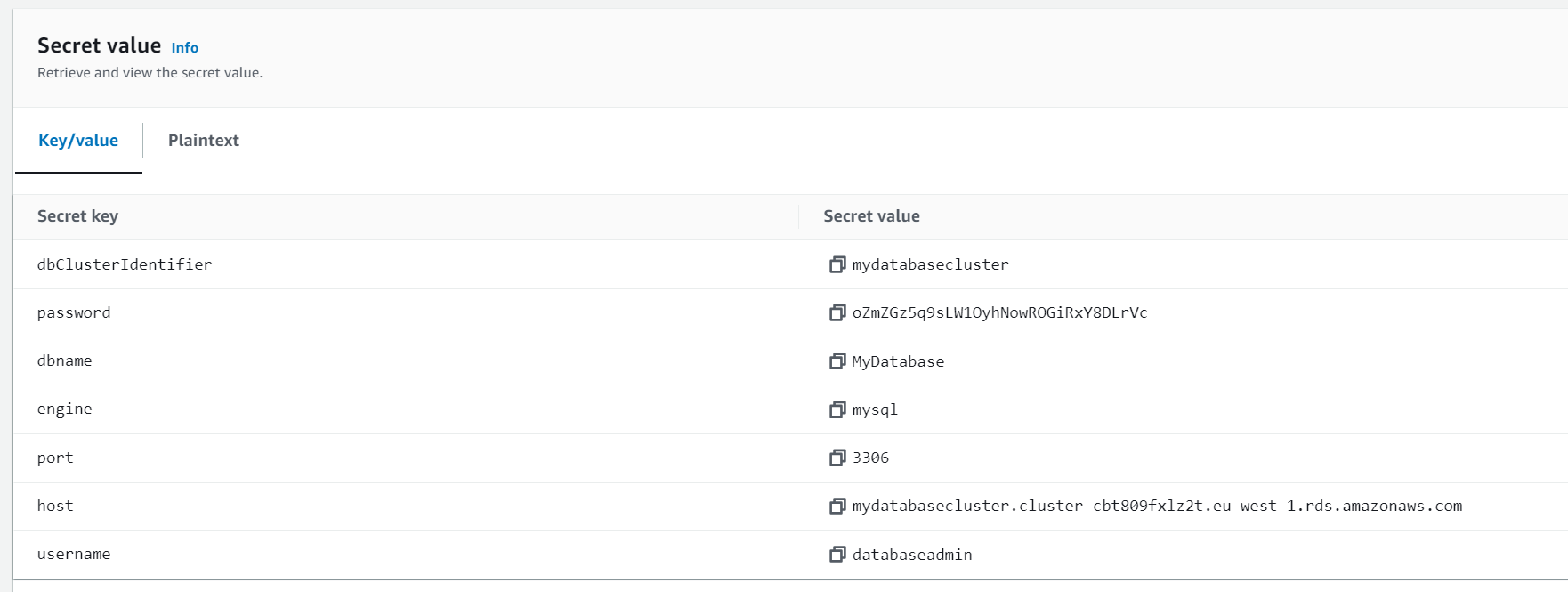Open the Info link for Secret value
Image resolution: width=1568 pixels, height=592 pixels.
pos(184,48)
